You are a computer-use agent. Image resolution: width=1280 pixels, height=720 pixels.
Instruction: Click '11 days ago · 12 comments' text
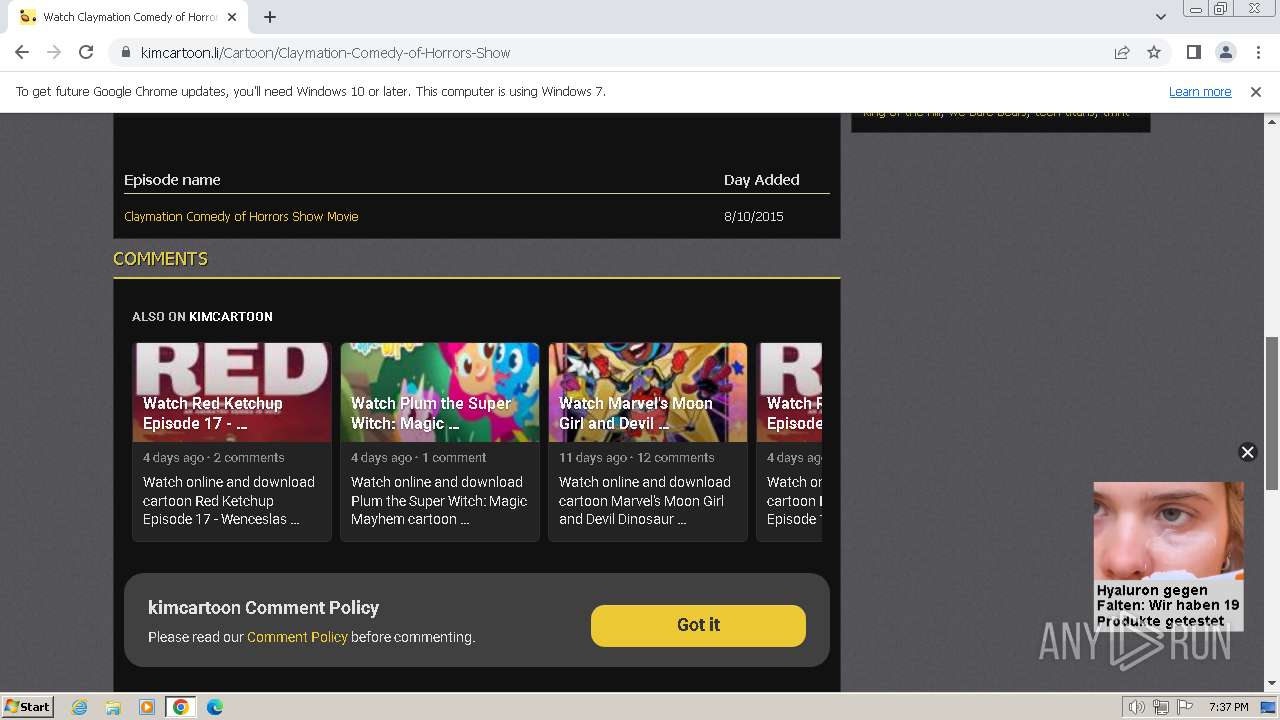click(x=636, y=457)
